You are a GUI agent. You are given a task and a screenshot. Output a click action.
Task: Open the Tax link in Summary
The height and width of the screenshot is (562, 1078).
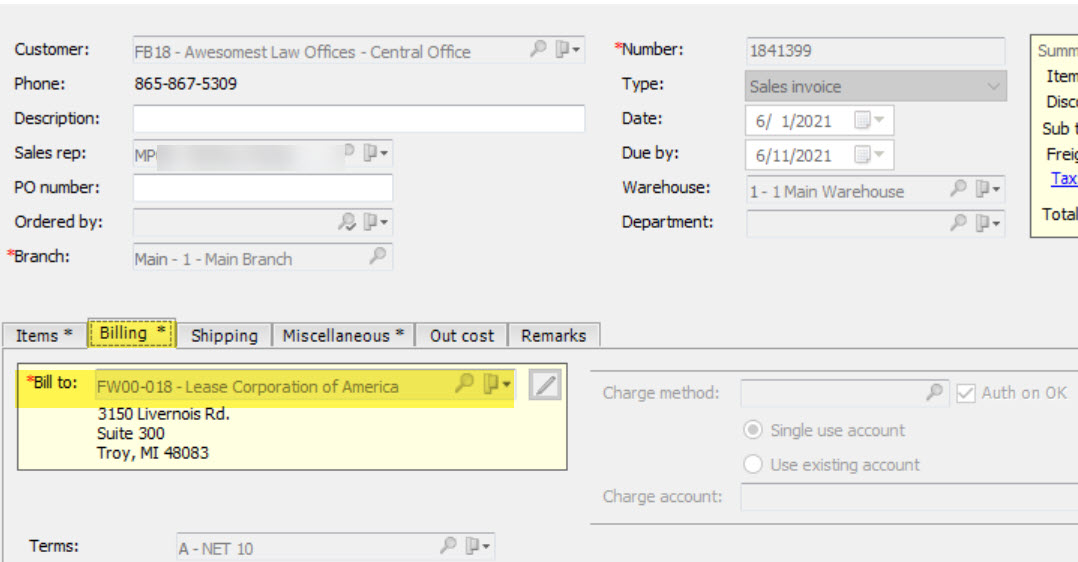pos(1064,178)
